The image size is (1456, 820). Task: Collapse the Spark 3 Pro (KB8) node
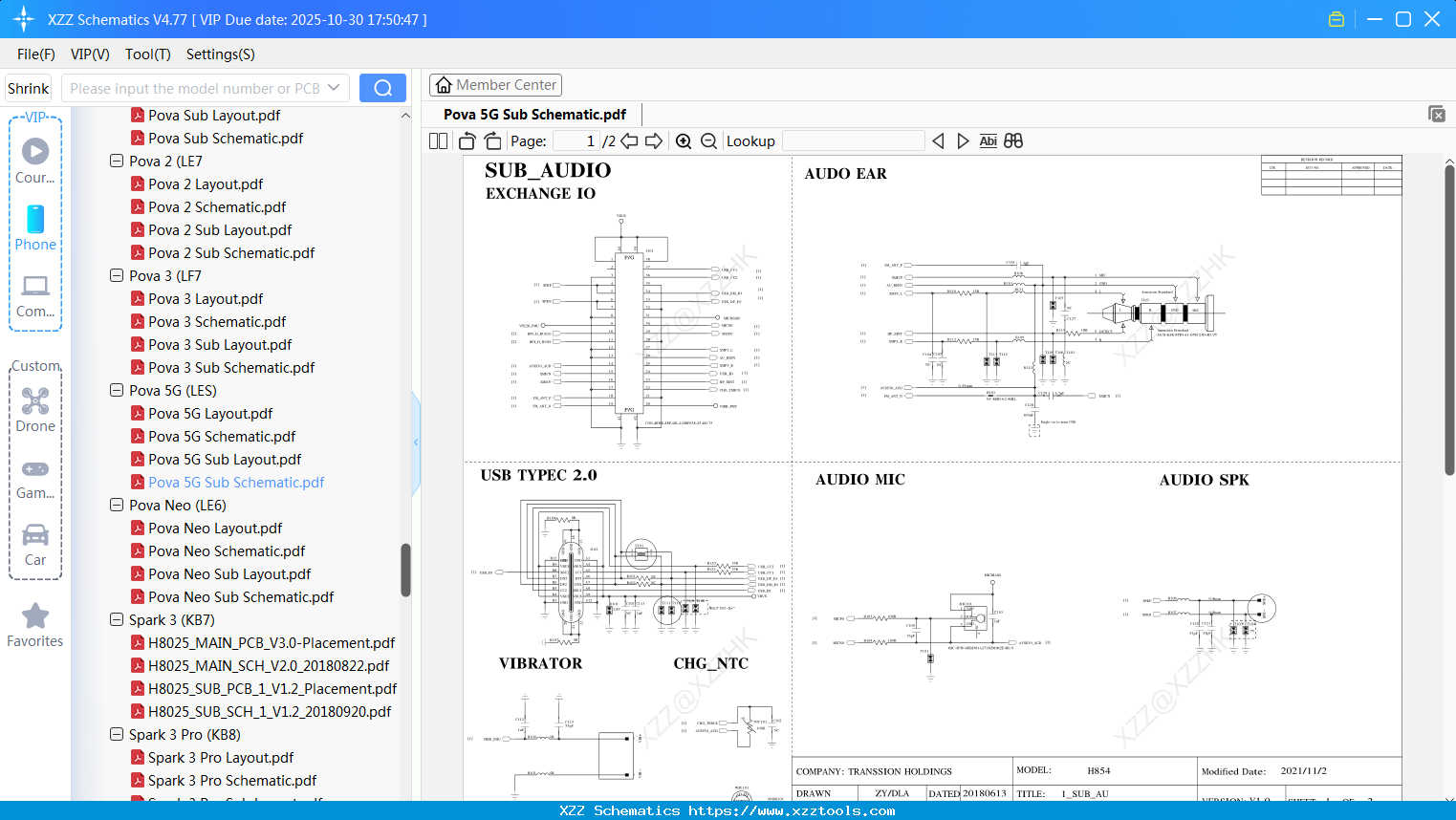coord(116,734)
